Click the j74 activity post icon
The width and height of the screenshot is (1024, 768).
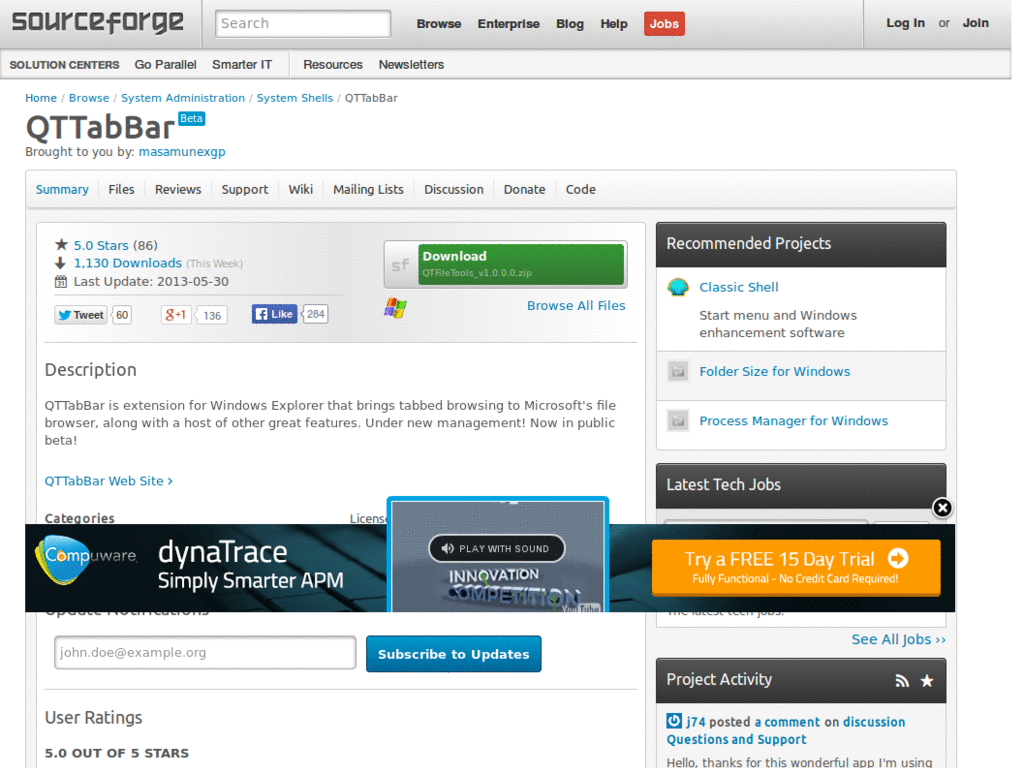pyautogui.click(x=673, y=721)
